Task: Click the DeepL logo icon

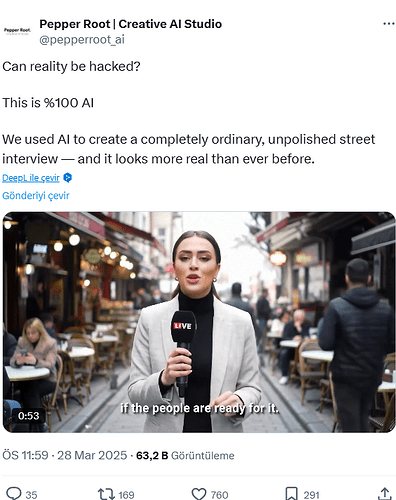Action: (68, 178)
